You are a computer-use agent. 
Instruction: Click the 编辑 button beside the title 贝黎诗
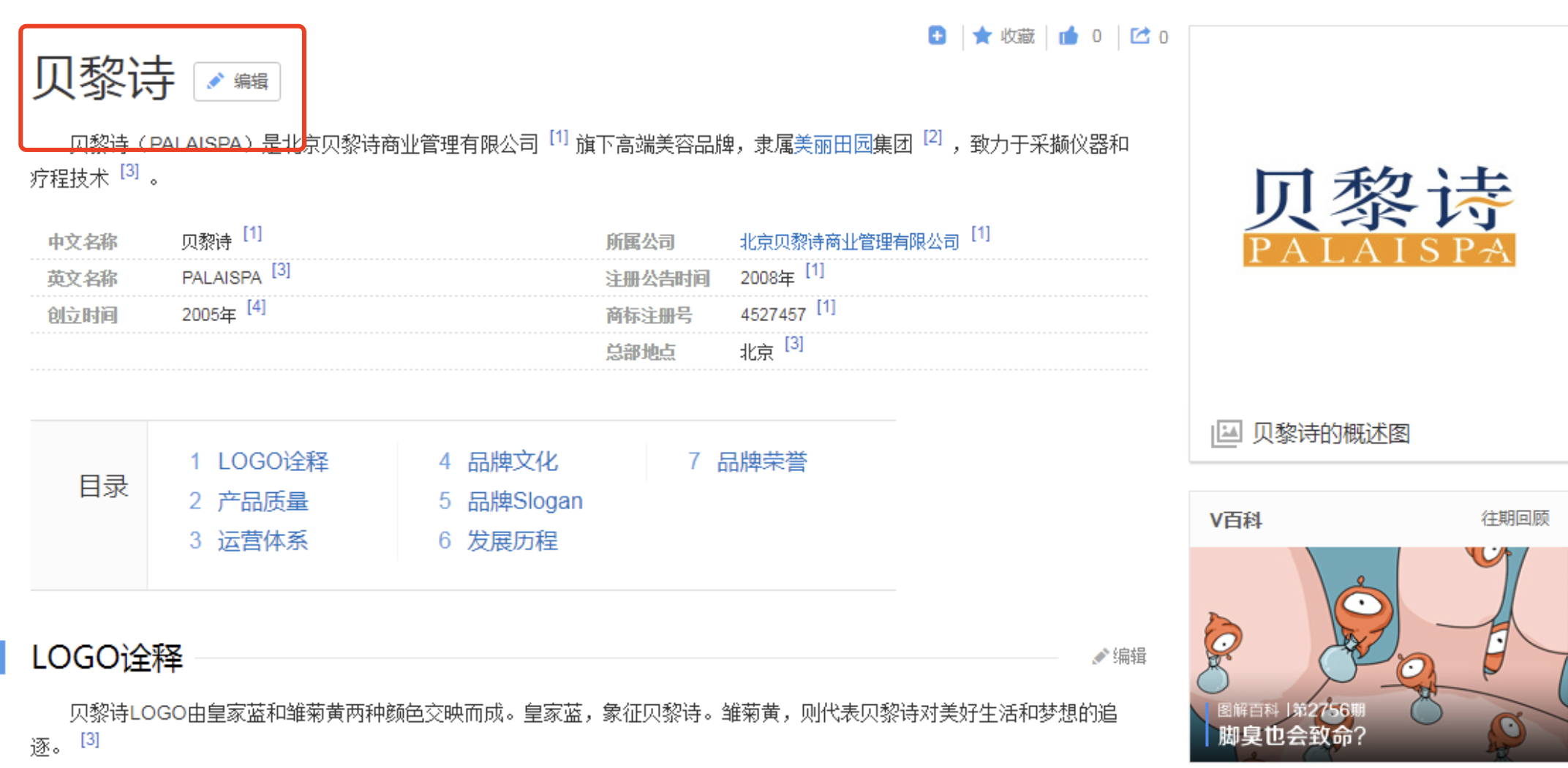[238, 81]
